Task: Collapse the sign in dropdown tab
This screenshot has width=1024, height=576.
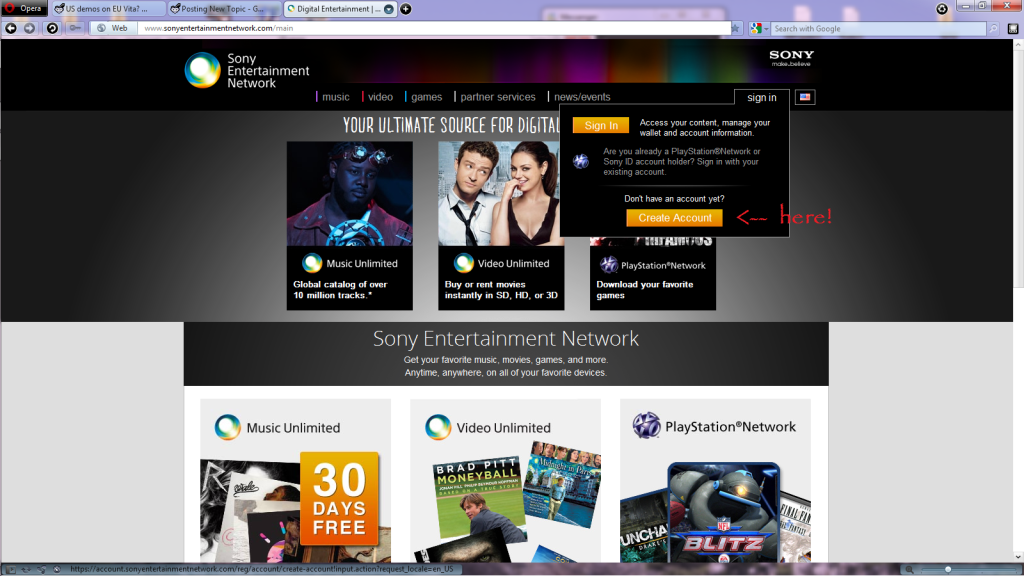Action: click(x=761, y=97)
